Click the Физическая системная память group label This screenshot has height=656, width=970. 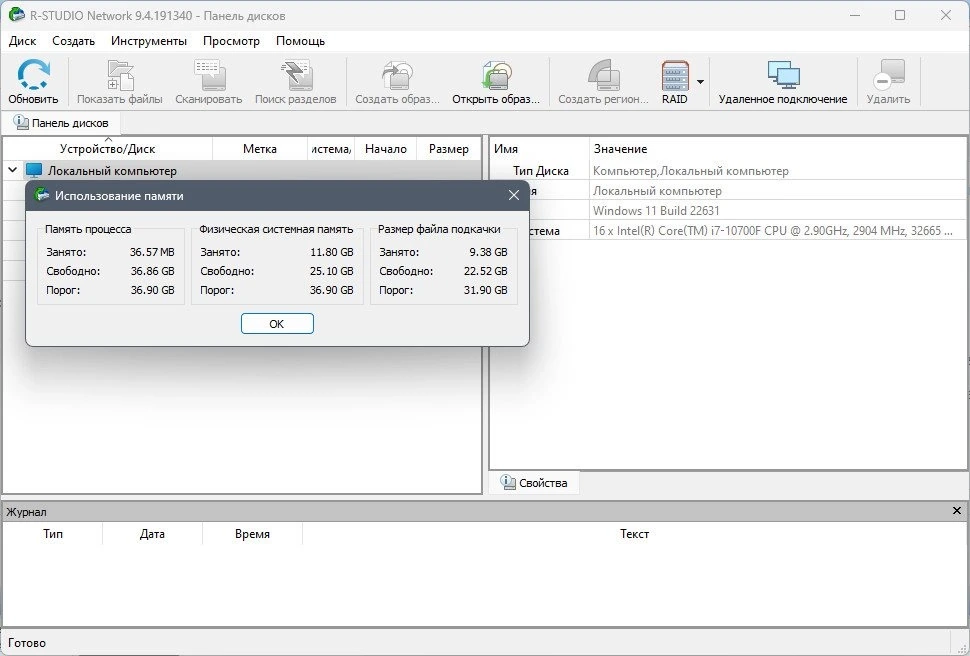[x=276, y=229]
